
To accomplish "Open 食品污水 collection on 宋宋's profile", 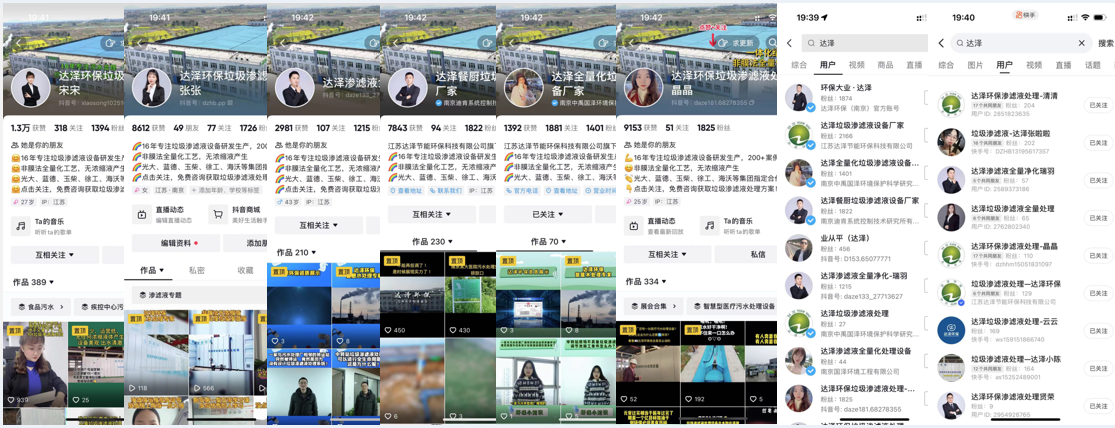I will 41,307.
